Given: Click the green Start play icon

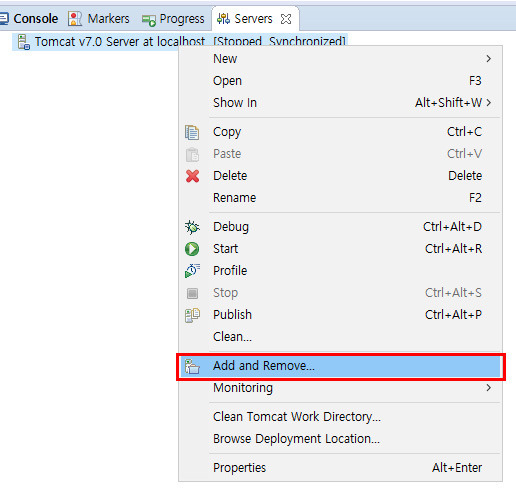Looking at the screenshot, I should [192, 249].
